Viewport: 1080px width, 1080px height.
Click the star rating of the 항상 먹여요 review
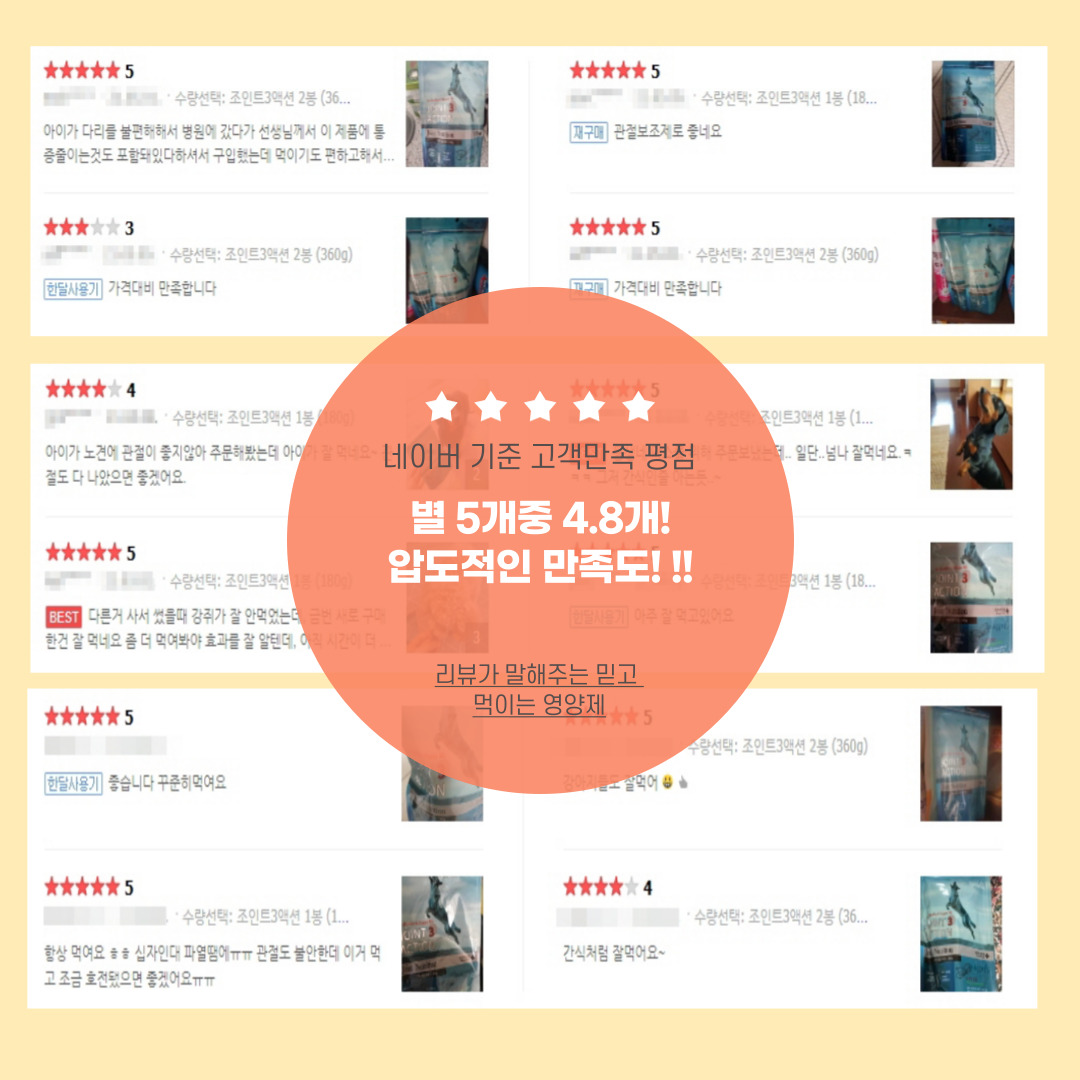(89, 887)
